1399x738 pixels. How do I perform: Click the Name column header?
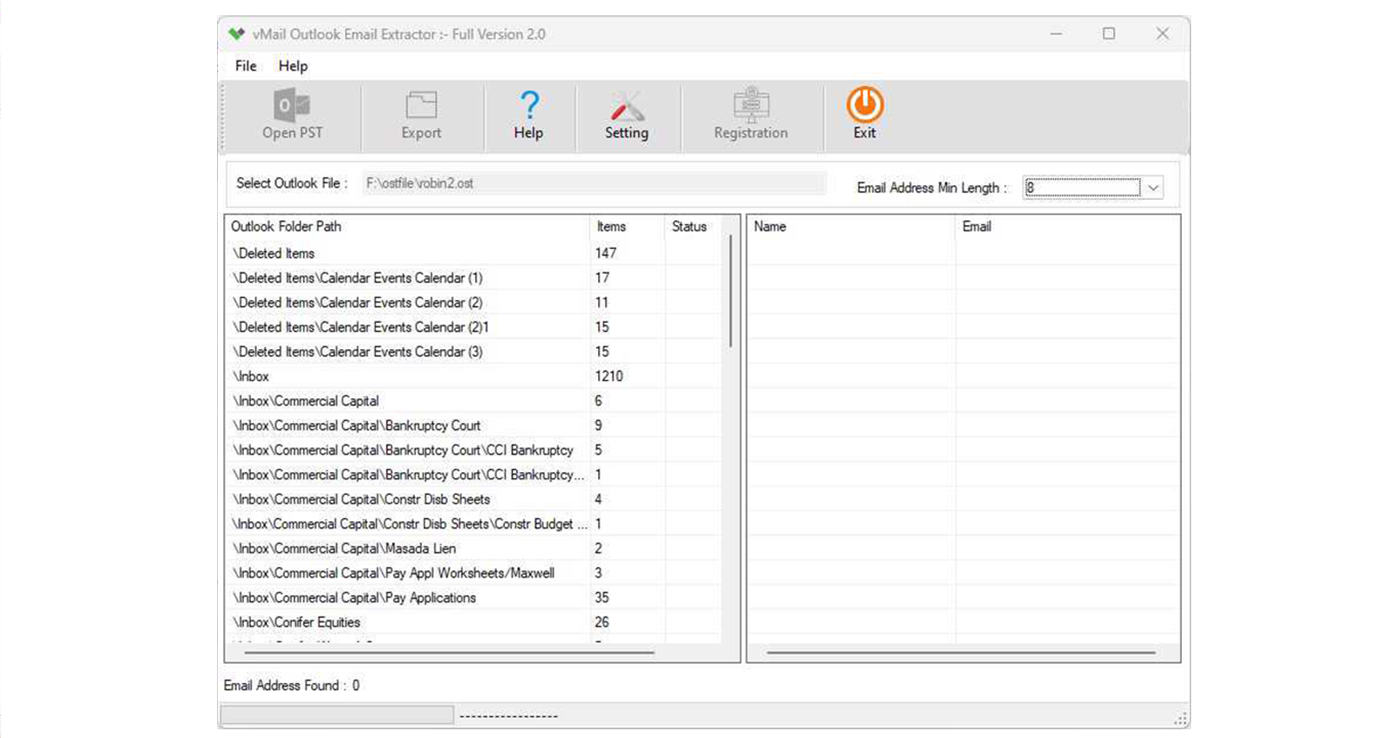(852, 227)
